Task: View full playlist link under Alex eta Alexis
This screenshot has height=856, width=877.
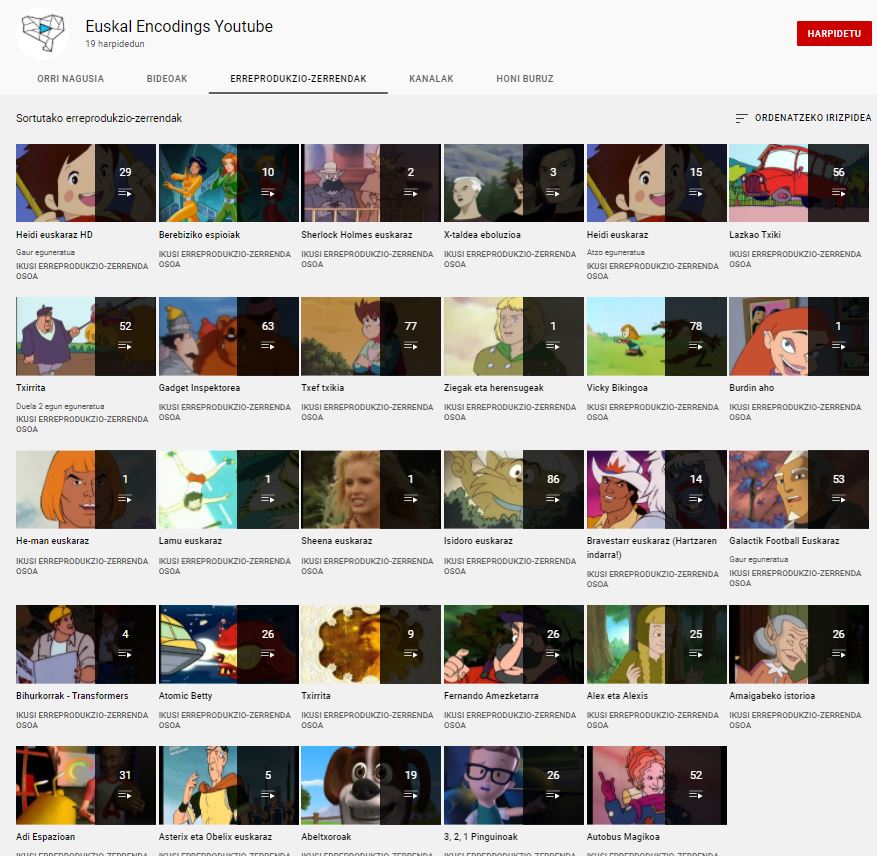Action: click(x=653, y=720)
